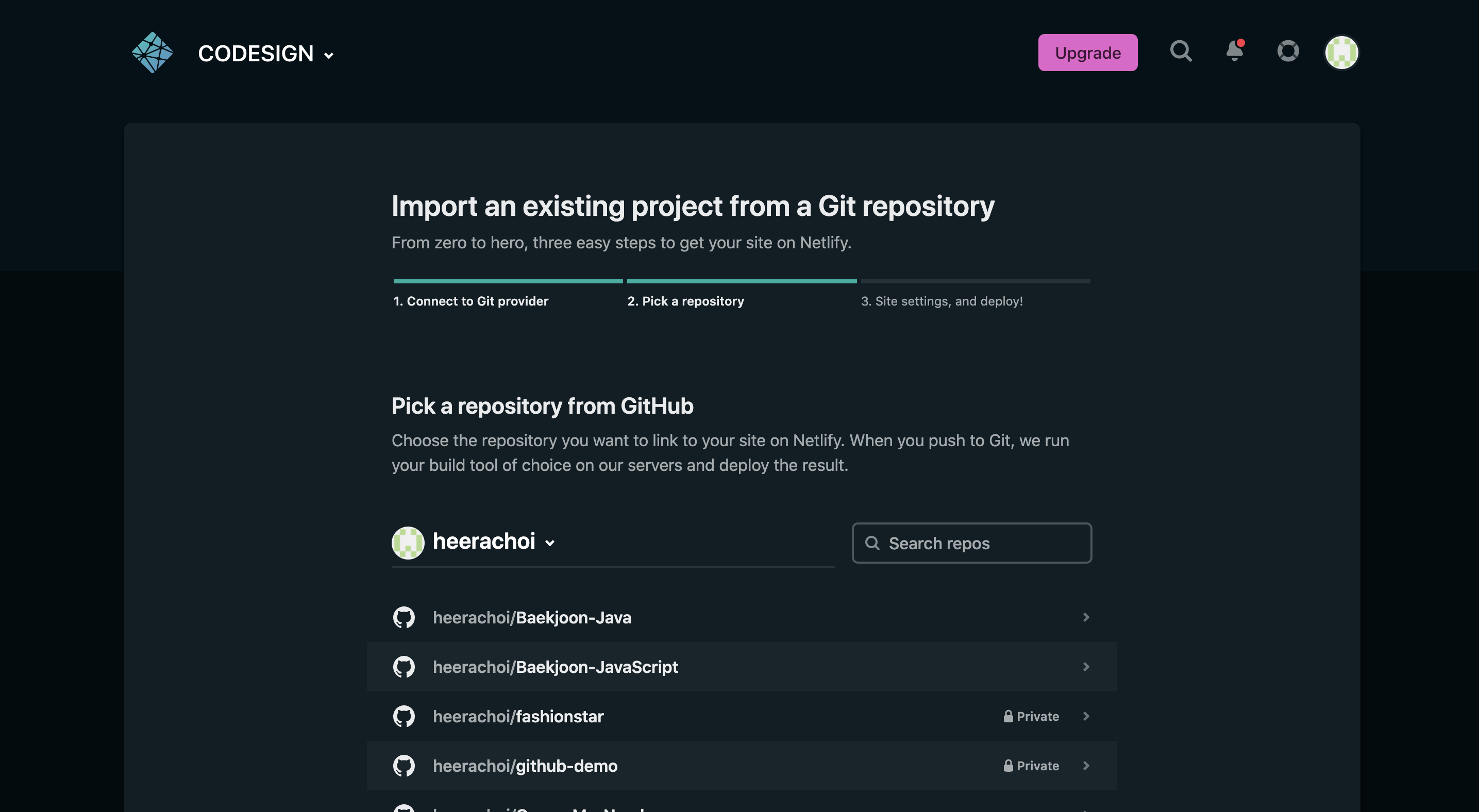Expand the CODESIGN team dropdown

(x=328, y=56)
